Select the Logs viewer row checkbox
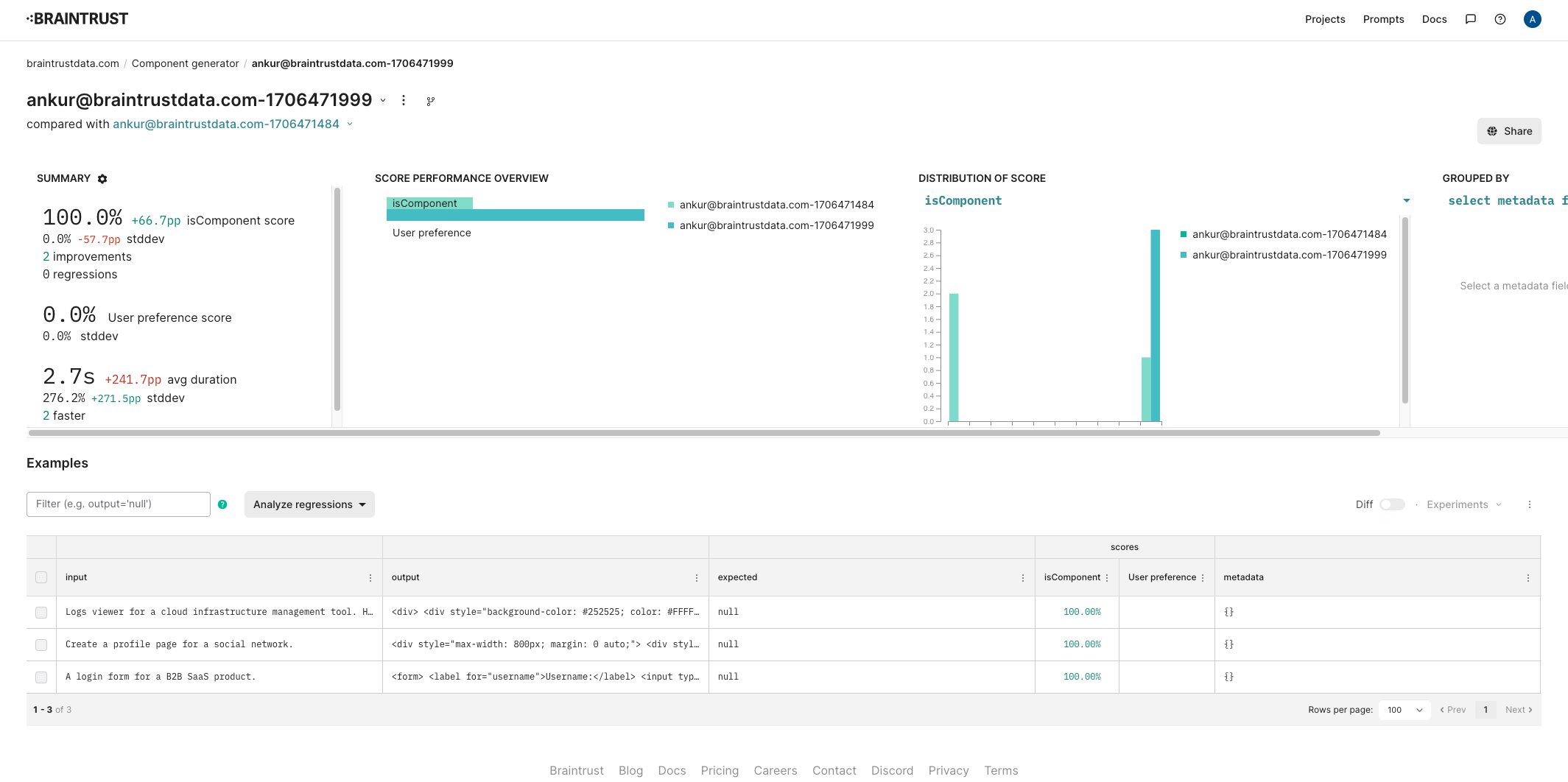The width and height of the screenshot is (1568, 782). click(41, 613)
